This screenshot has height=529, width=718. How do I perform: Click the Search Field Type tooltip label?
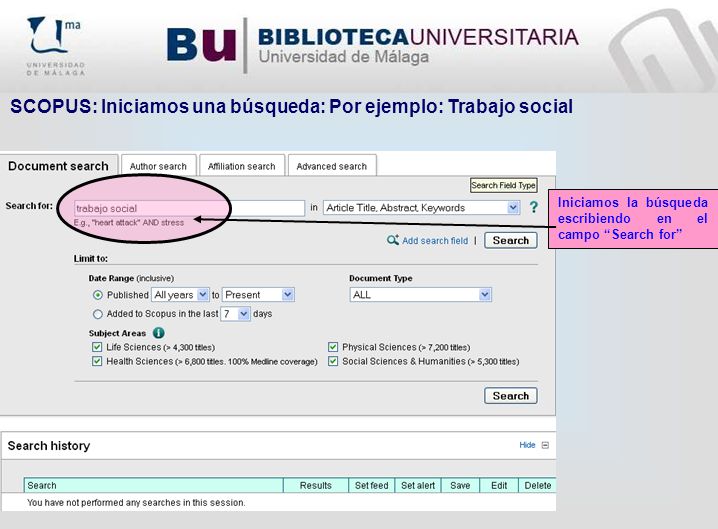click(503, 185)
